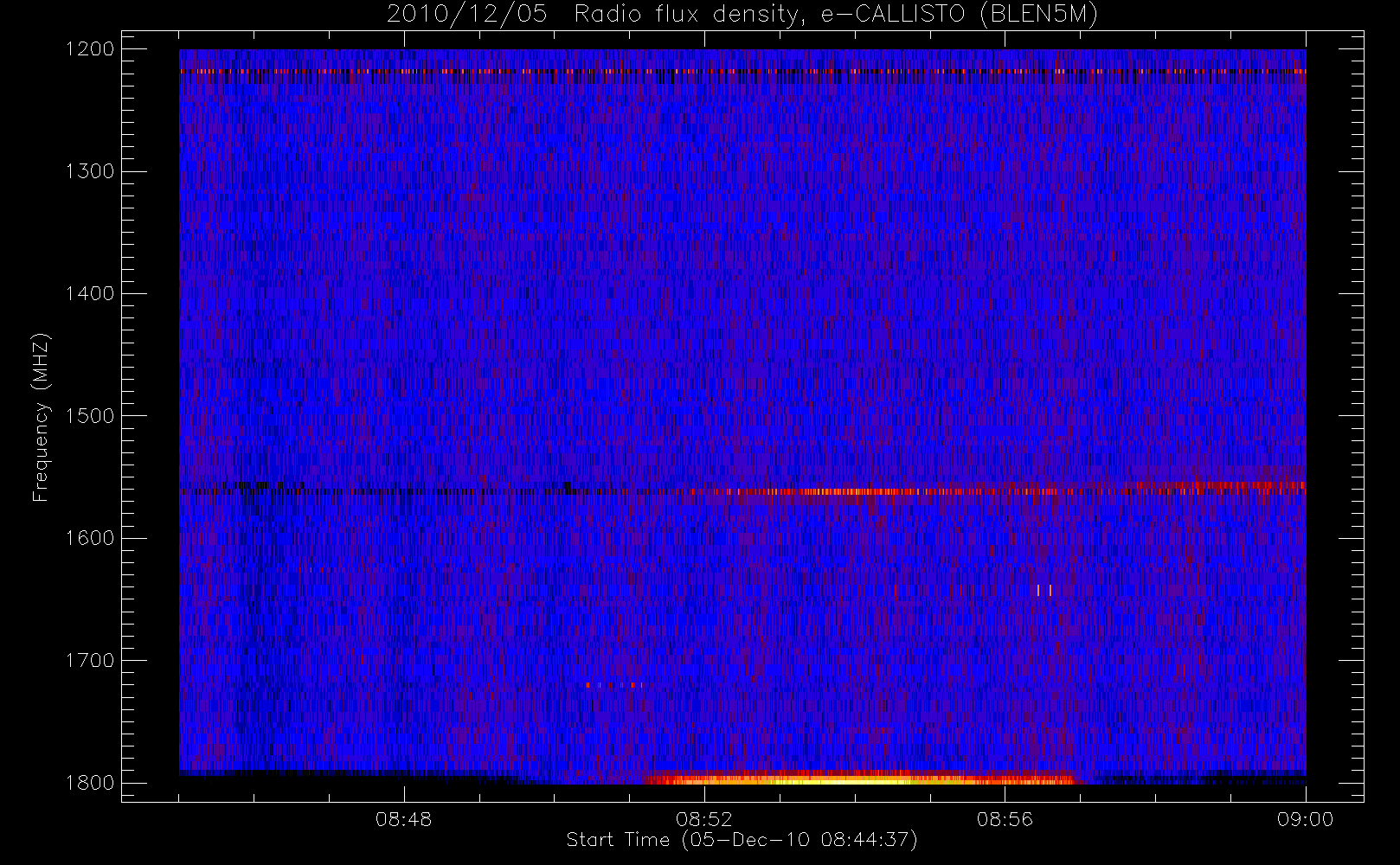Click the 08:52 time tick label
The width and height of the screenshot is (1400, 865).
[x=704, y=819]
